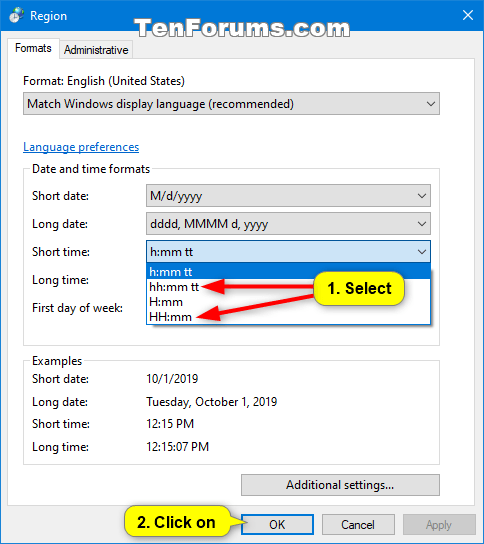Click the Format: English (United States) label
Image resolution: width=484 pixels, height=544 pixels.
coord(104,81)
